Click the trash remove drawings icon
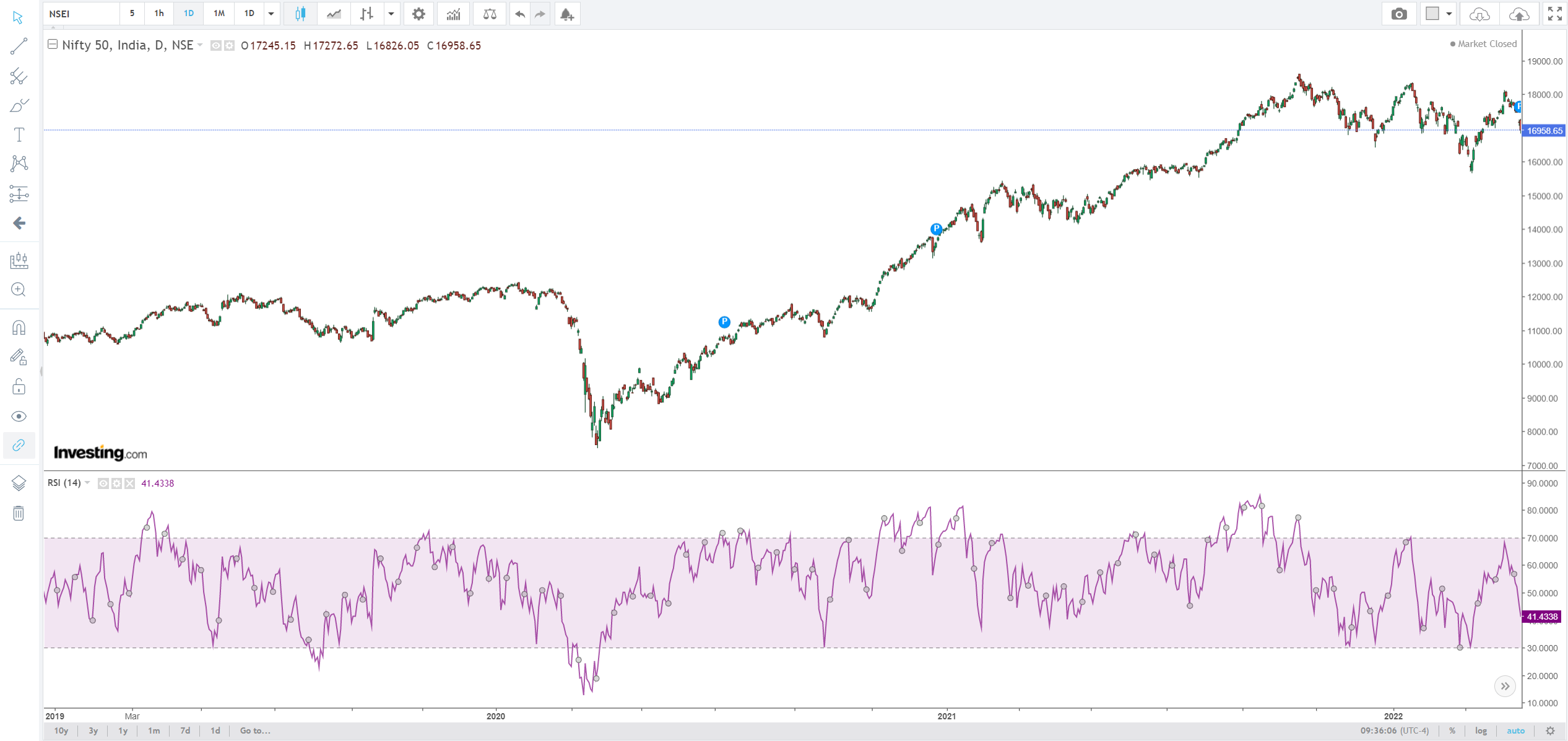Viewport: 1568px width, 741px height. pos(19,513)
